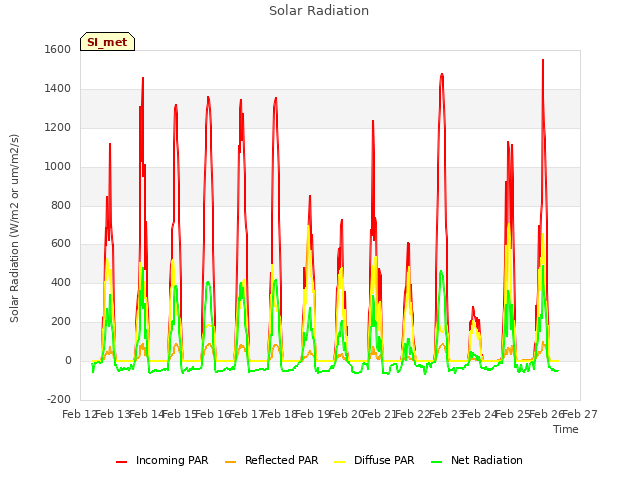Click the 400 y-axis tick label
The height and width of the screenshot is (480, 640).
[61, 283]
